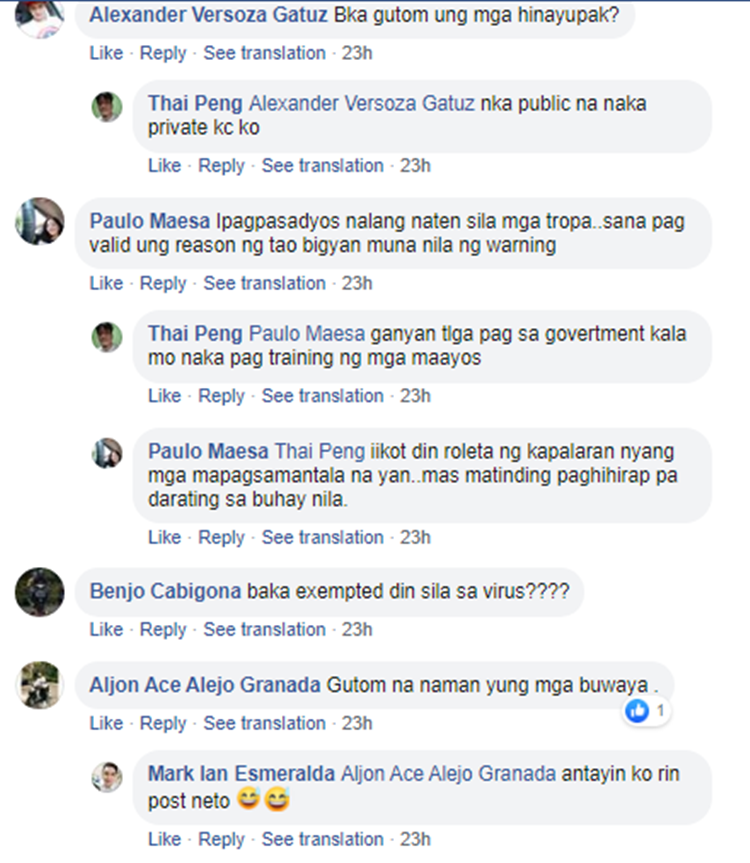Reply to Alexander Versoza Gatuz's comment
The width and height of the screenshot is (750, 863).
163,53
